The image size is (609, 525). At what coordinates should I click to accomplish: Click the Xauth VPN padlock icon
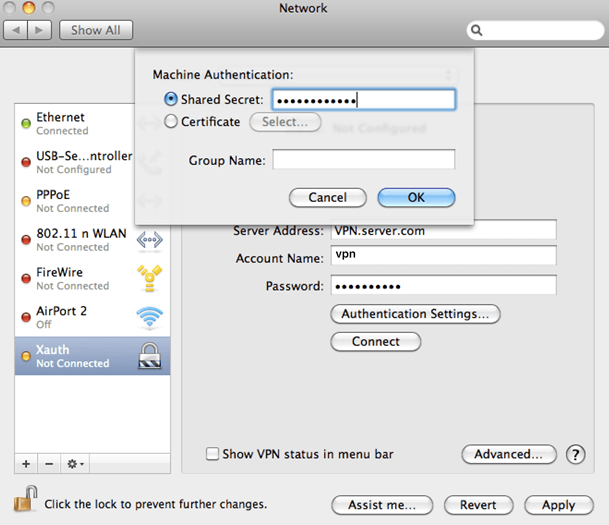[150, 356]
